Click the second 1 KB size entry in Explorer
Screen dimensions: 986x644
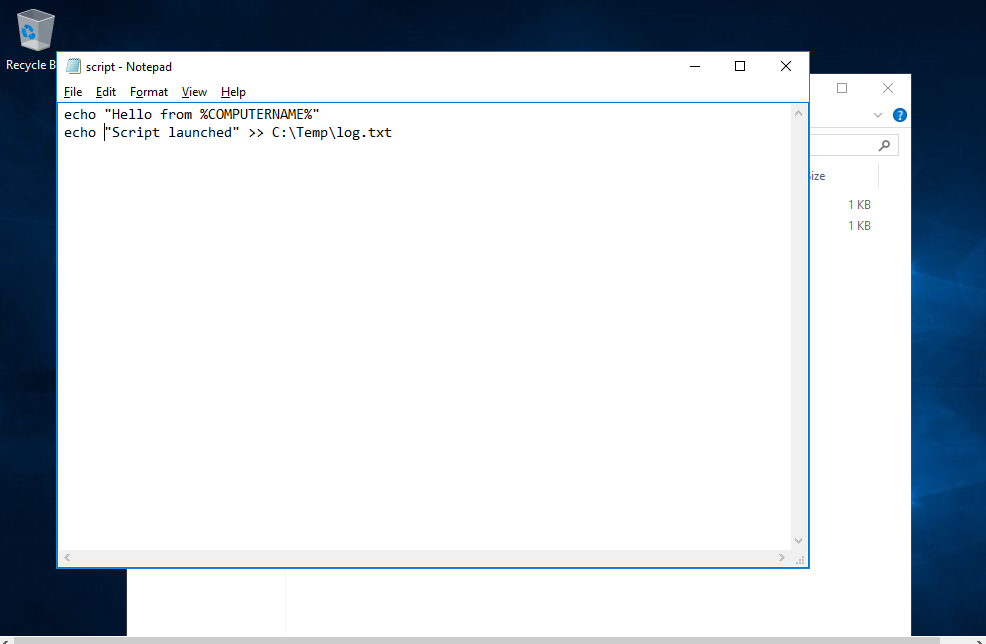(x=859, y=225)
